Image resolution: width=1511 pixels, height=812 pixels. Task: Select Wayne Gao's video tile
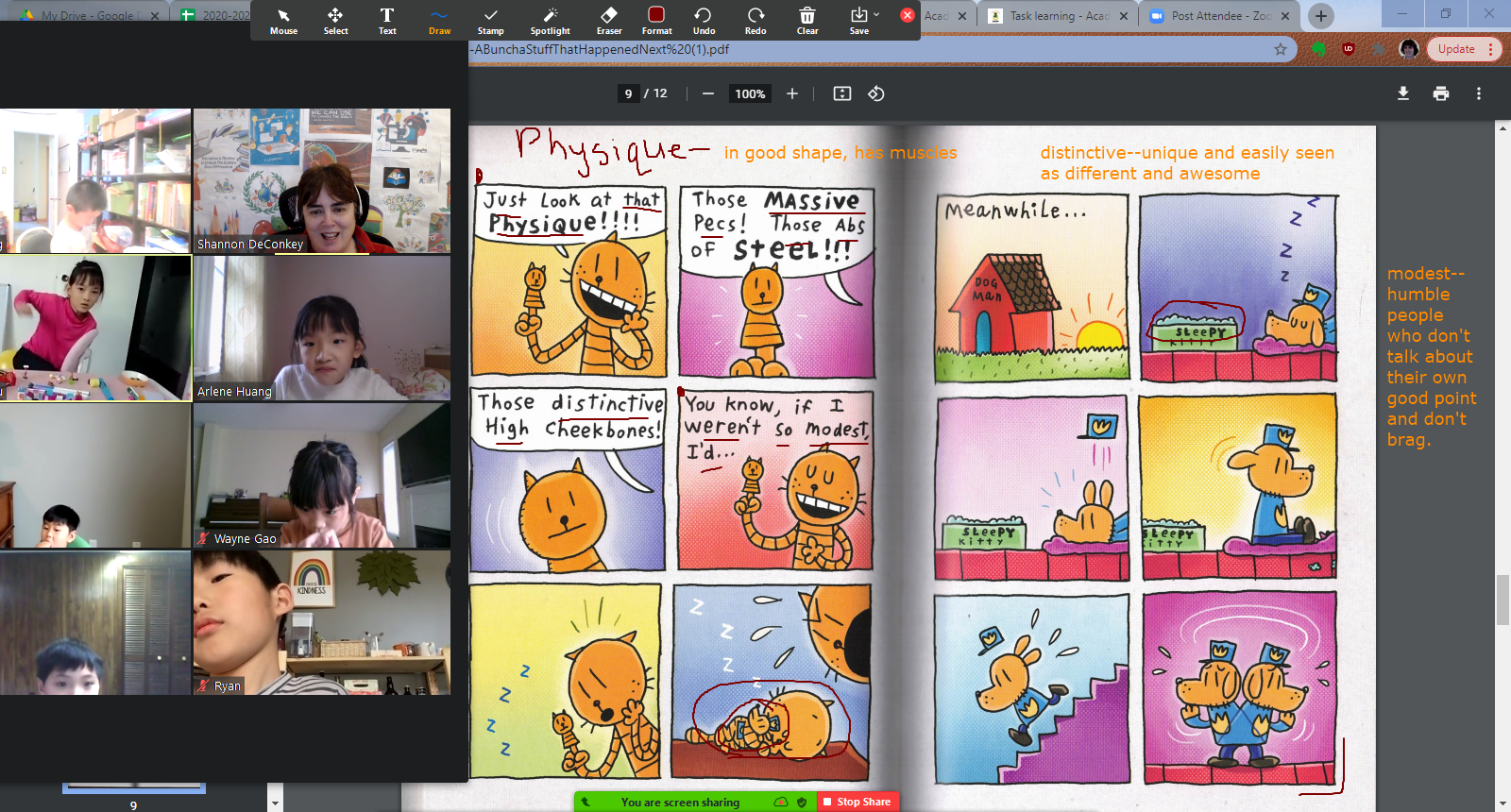[x=322, y=476]
